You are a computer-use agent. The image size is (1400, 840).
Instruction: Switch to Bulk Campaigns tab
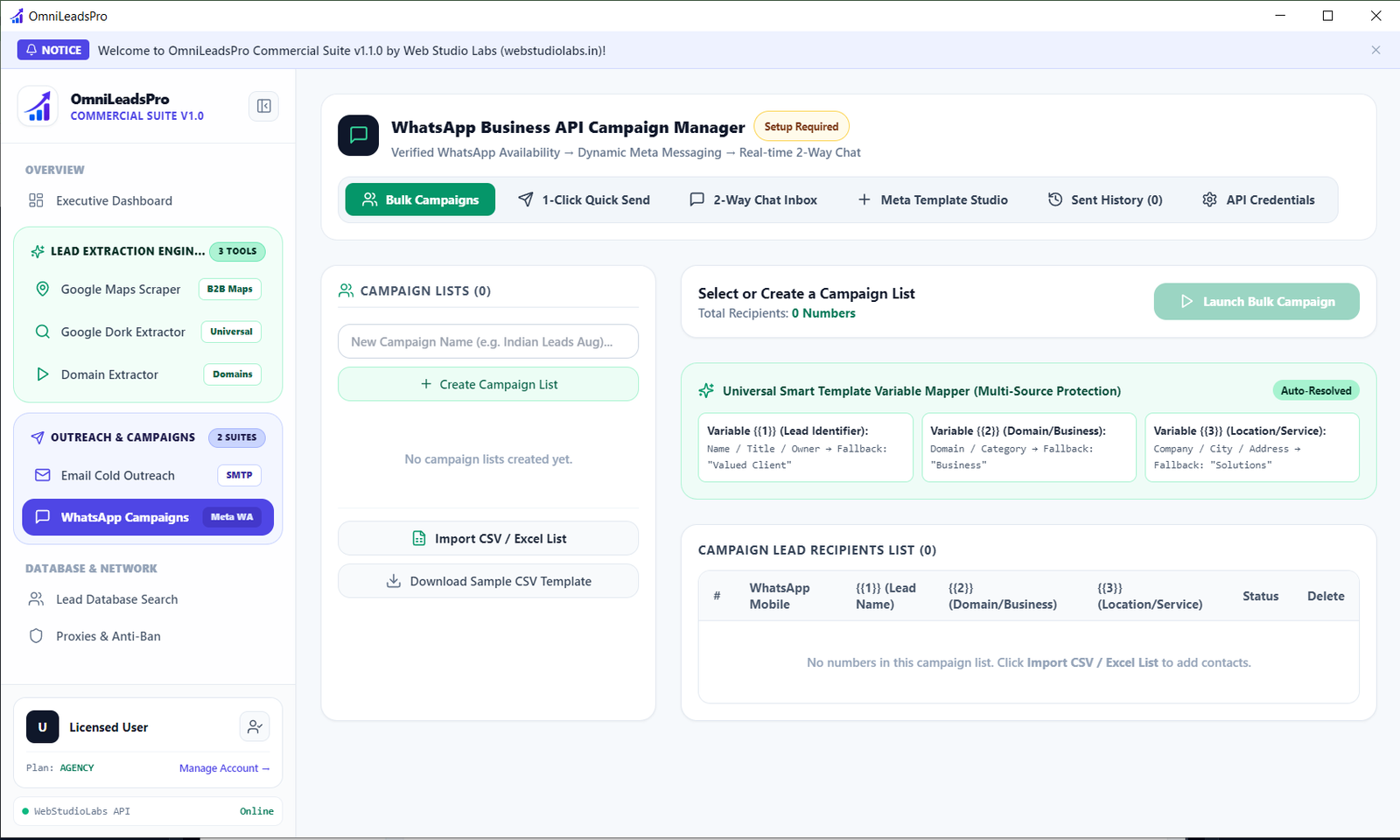click(x=420, y=199)
